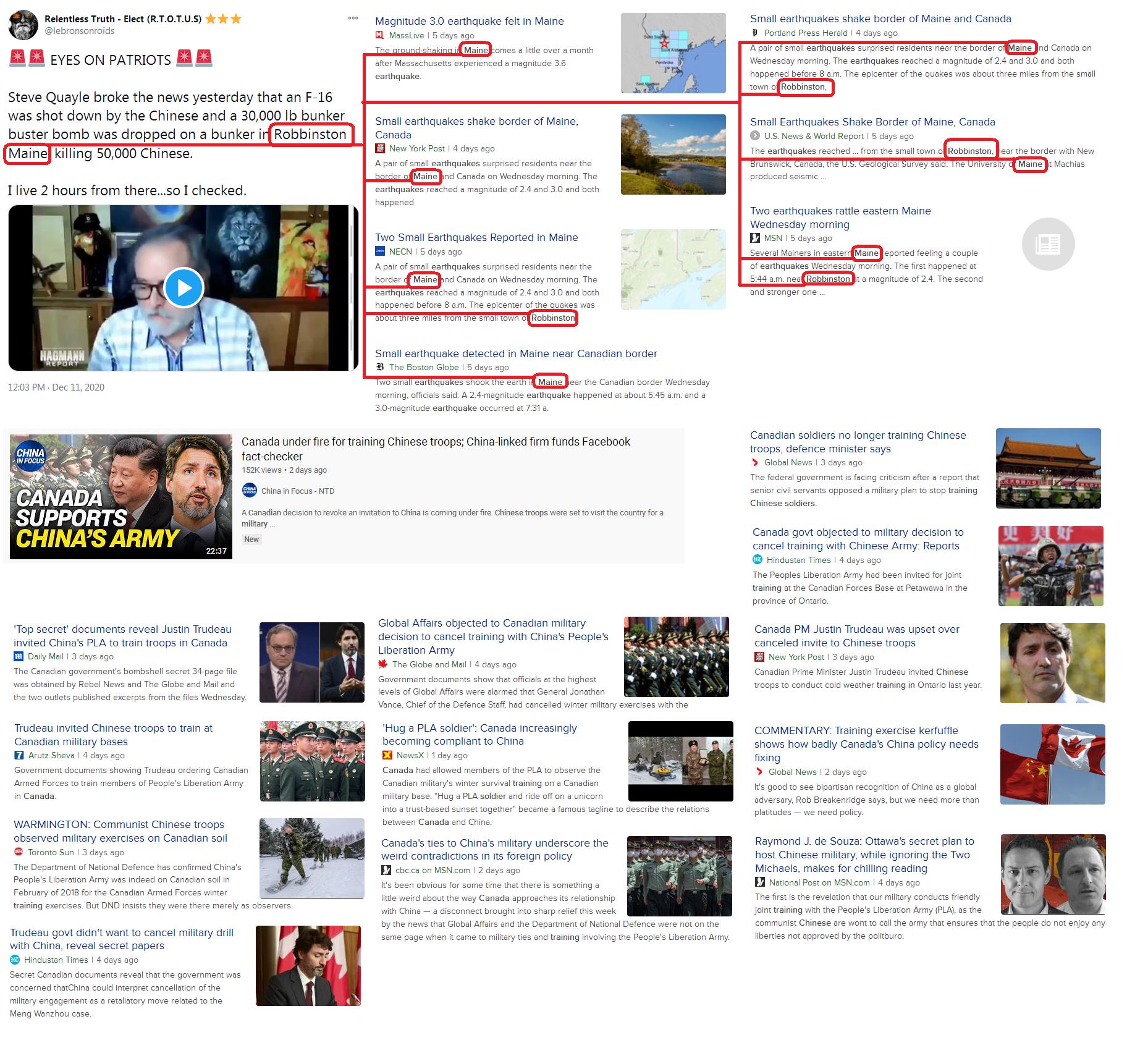Open Portland Press Herald earthquake headline
Screen dimensions: 1148x1040
click(x=880, y=19)
